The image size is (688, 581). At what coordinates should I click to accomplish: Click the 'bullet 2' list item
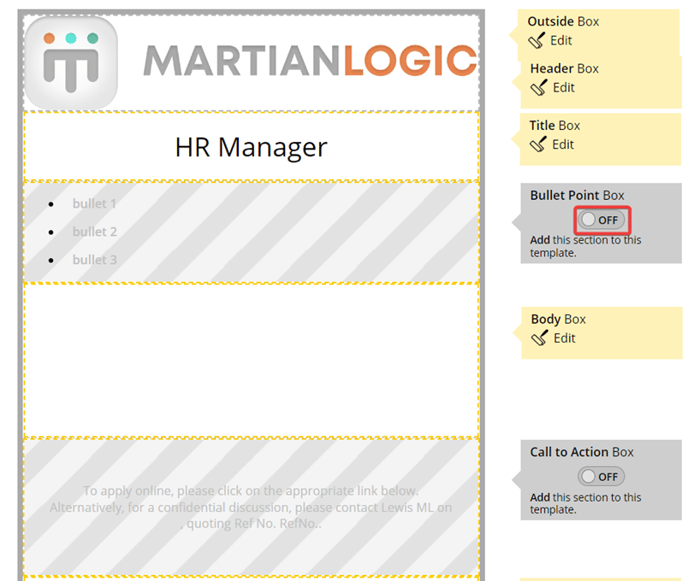95,232
